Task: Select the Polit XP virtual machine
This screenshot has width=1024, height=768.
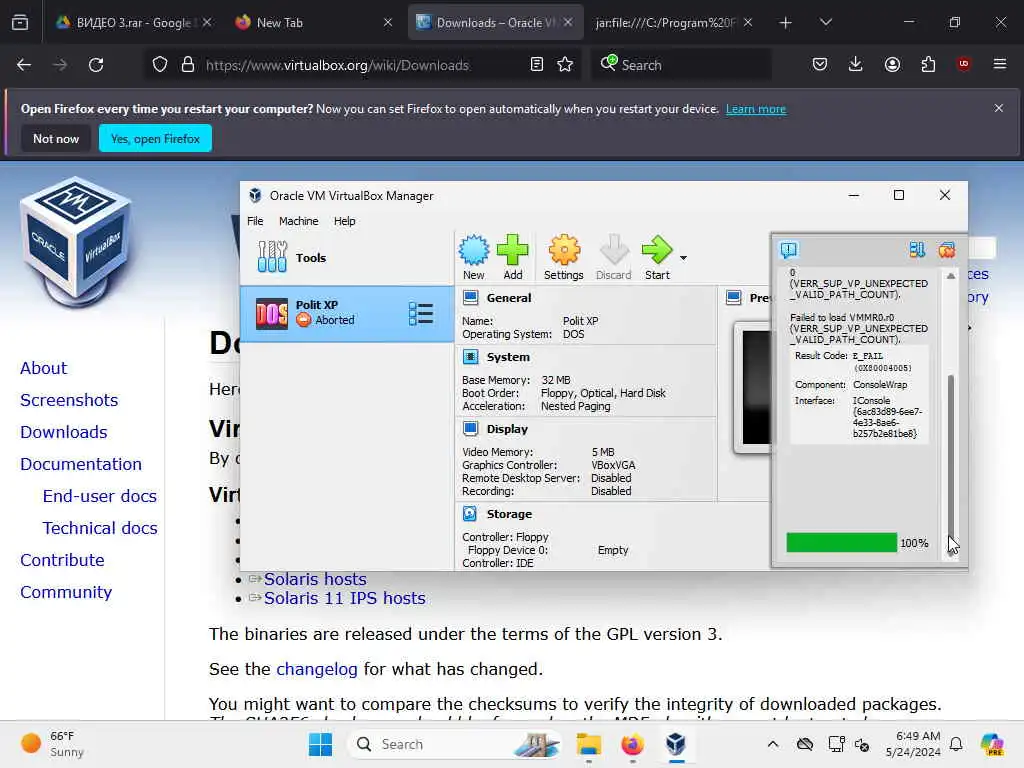Action: click(x=347, y=313)
